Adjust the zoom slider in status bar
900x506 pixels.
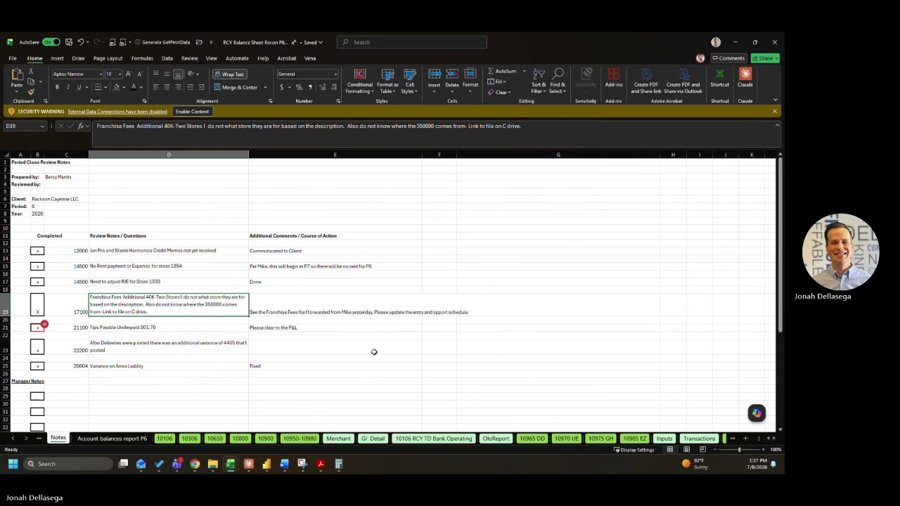coord(739,450)
